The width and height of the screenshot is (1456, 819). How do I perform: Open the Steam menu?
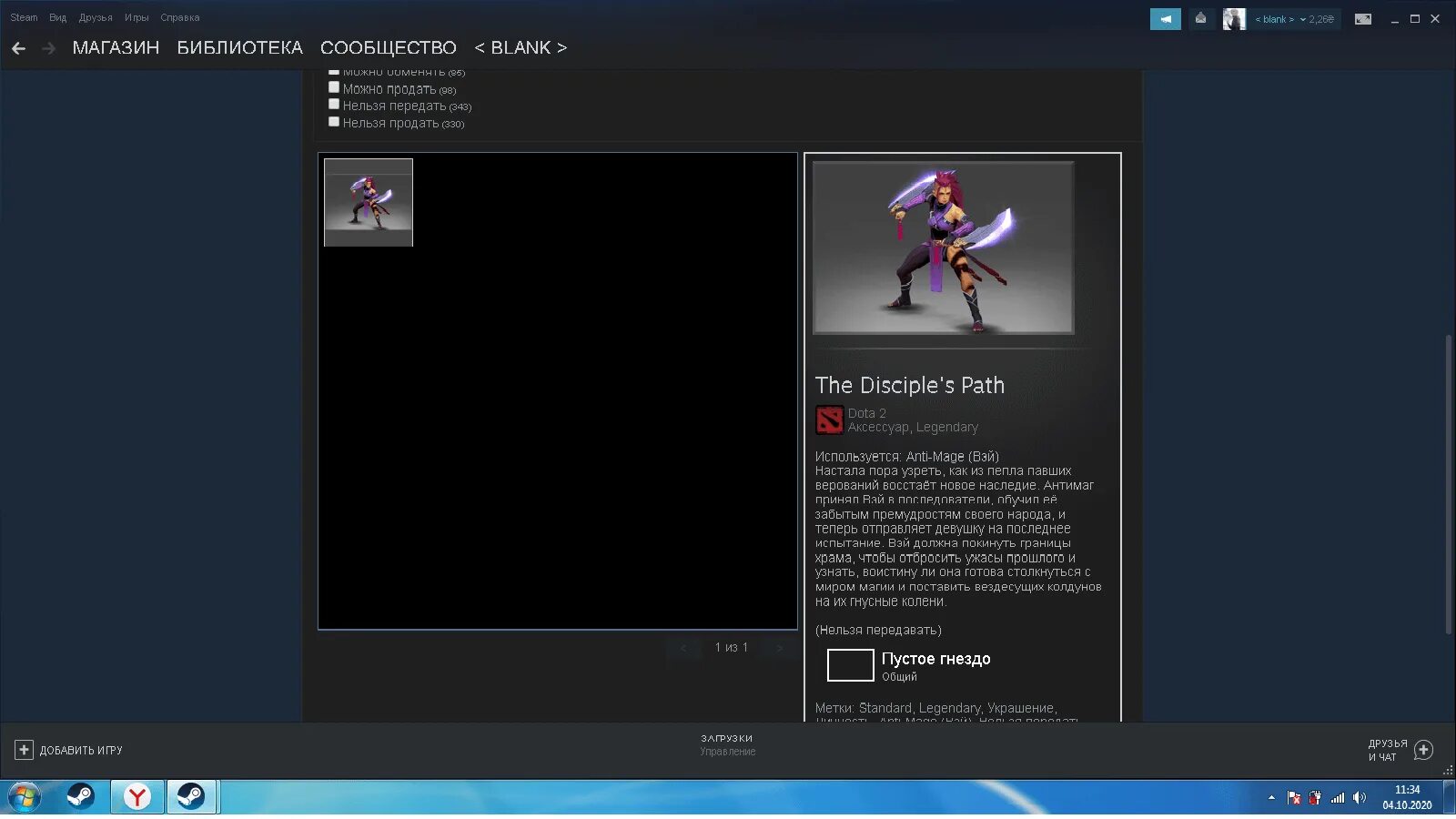click(24, 17)
